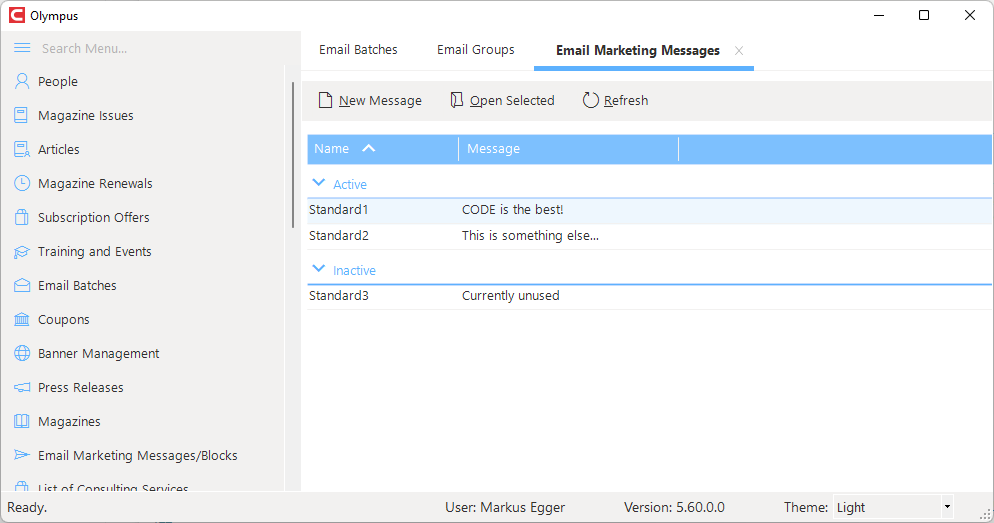Screen dimensions: 994x523
Task: Select the Standard2 message row
Action: (x=650, y=236)
